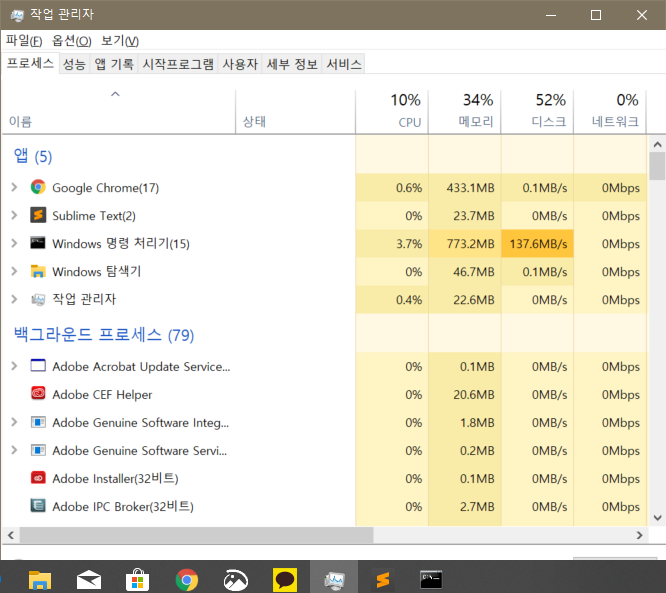666x593 pixels.
Task: Switch to the 시작프로그램 tab
Action: (178, 64)
